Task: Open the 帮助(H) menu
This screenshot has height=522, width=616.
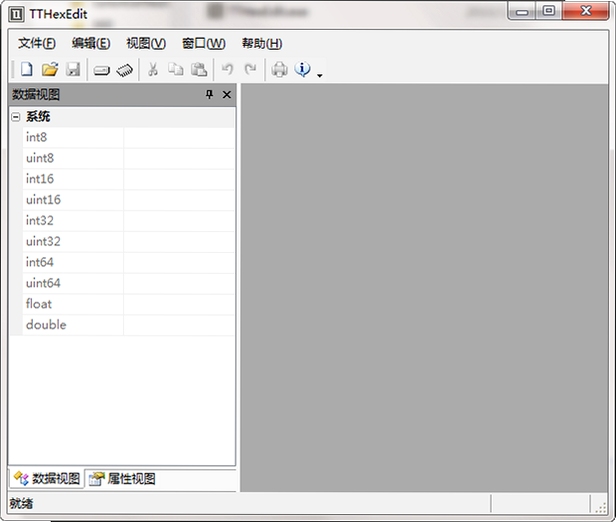Action: 262,43
